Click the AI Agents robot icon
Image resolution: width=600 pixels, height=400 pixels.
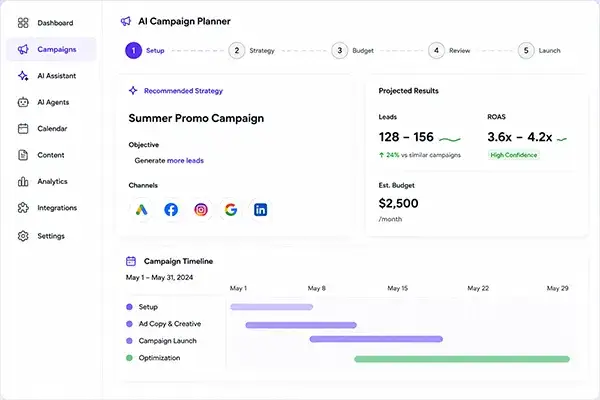[x=23, y=102]
